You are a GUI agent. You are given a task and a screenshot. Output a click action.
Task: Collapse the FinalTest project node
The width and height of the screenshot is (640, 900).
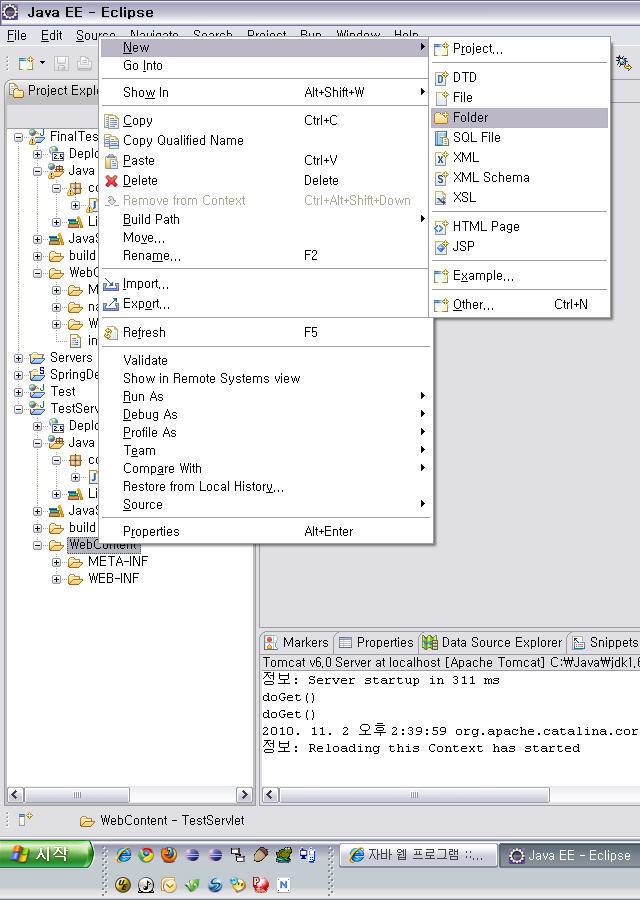[19, 137]
